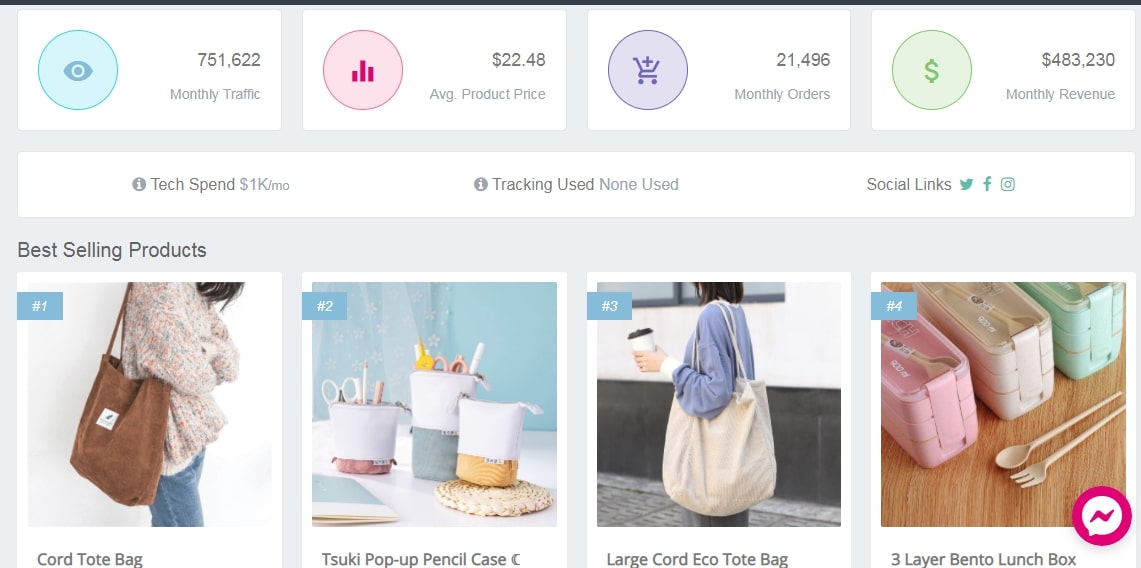Open the Tsuki Pop-up Pencil Case image
Viewport: 1141px width, 568px height.
click(x=434, y=404)
